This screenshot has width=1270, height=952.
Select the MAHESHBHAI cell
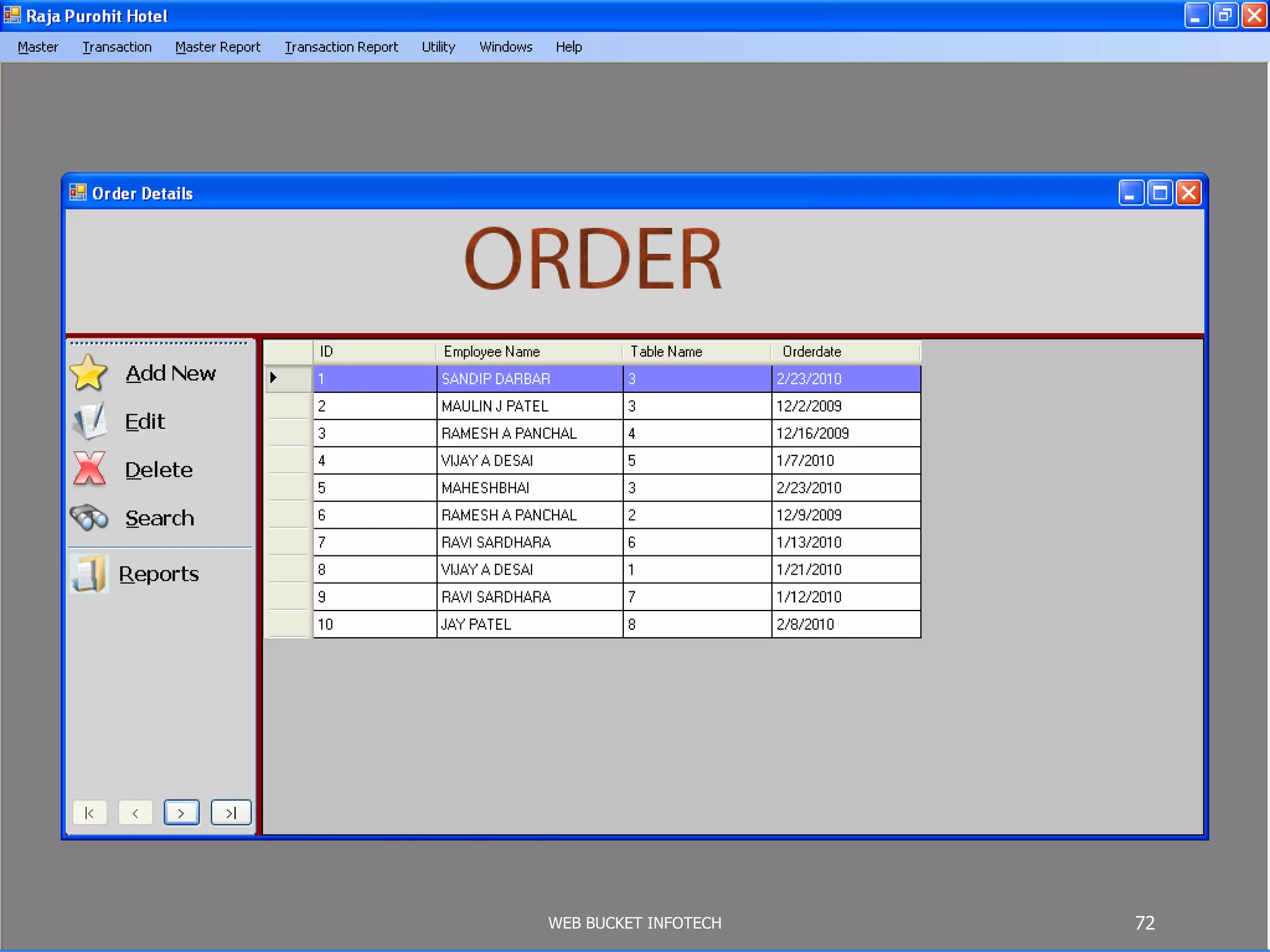[530, 488]
